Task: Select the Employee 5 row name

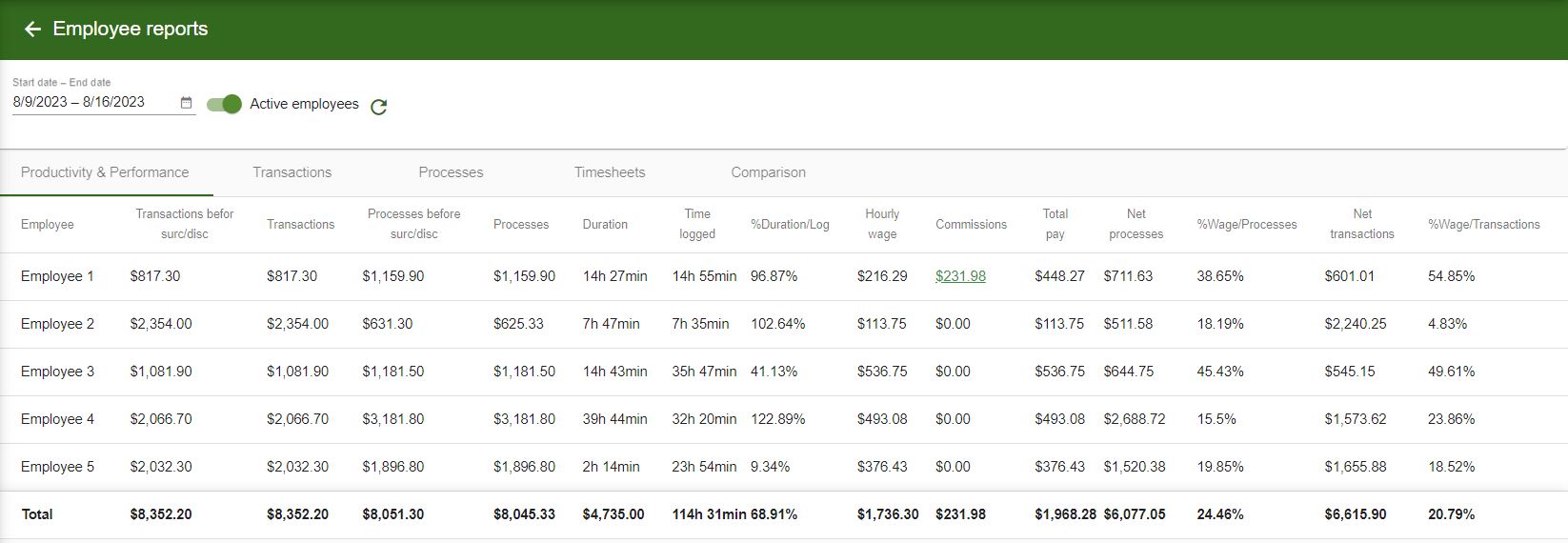Action: click(x=57, y=467)
